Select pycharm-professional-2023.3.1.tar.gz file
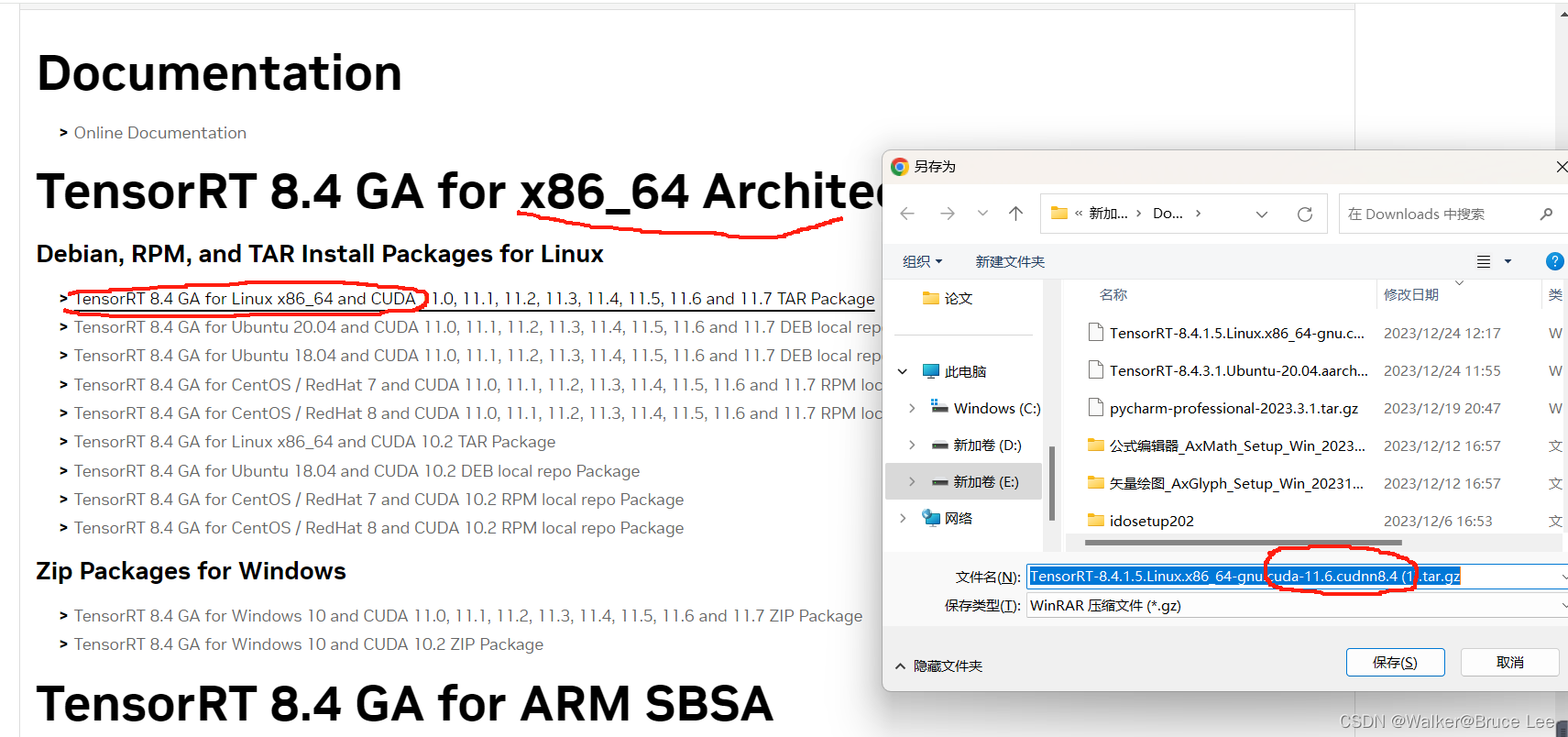The image size is (1568, 737). pos(1234,408)
